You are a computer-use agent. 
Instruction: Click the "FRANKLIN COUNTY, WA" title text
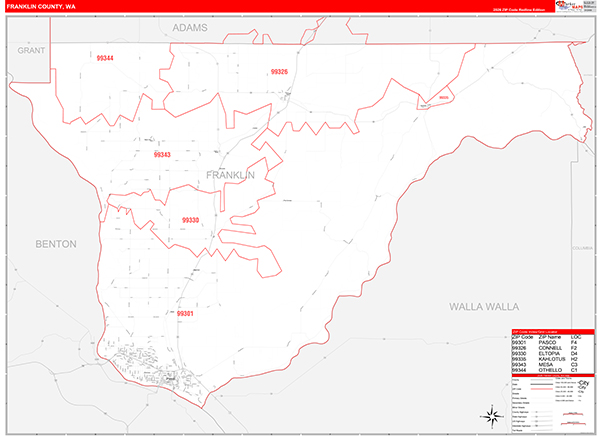[41, 7]
